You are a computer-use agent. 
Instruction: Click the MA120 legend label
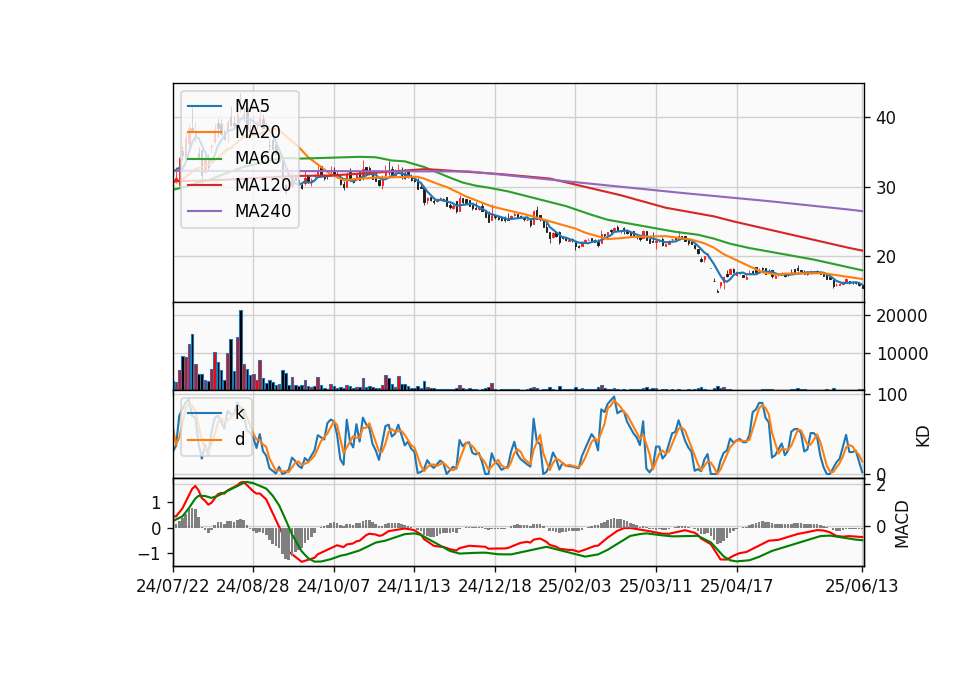coord(263,185)
